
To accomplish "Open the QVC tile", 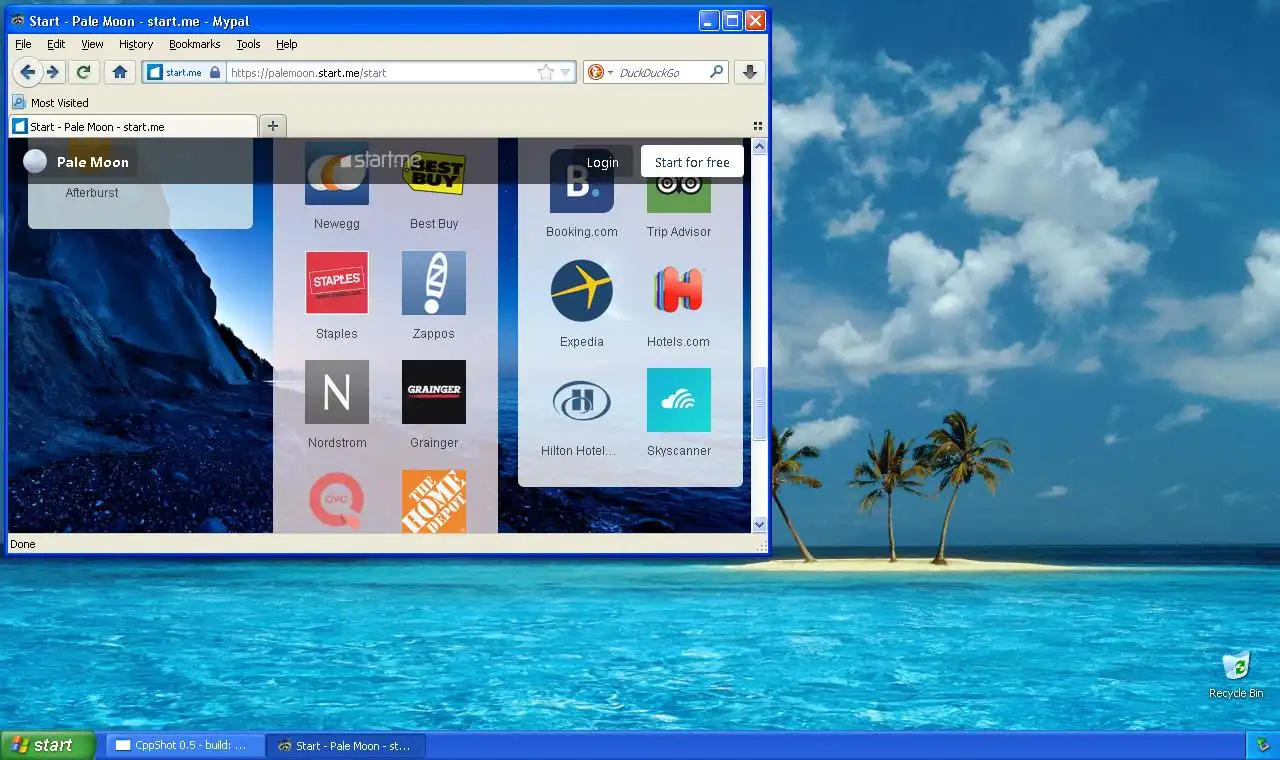I will click(337, 501).
